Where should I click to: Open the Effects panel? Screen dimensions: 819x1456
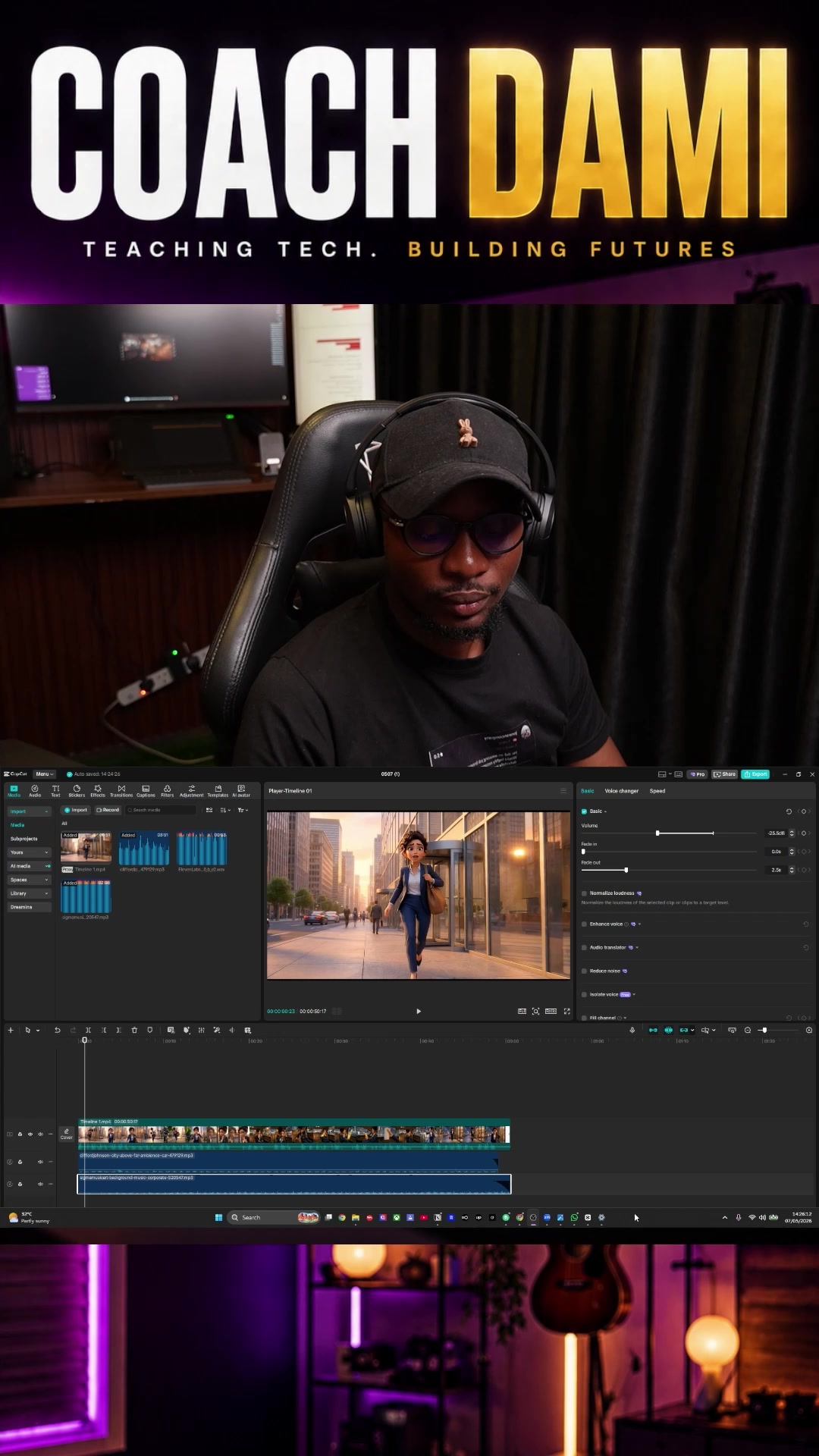coord(98,791)
